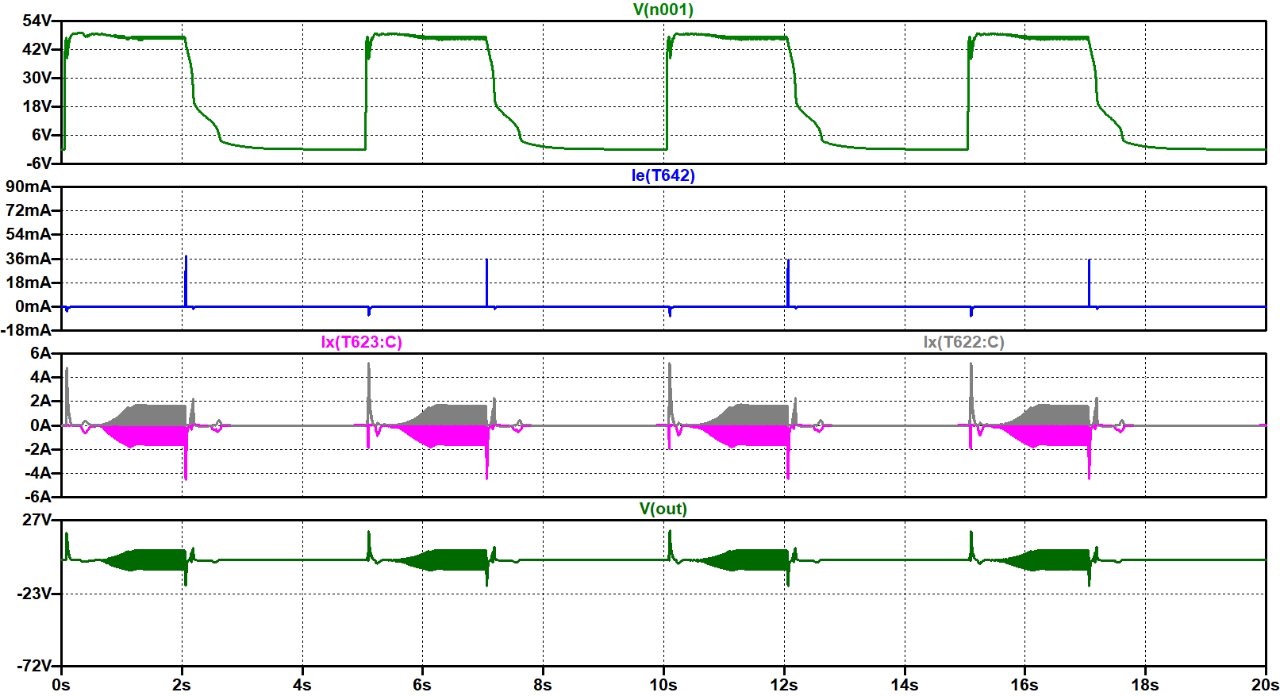Select the Ie(T642) trace label
1280x696 pixels.
tap(665, 176)
